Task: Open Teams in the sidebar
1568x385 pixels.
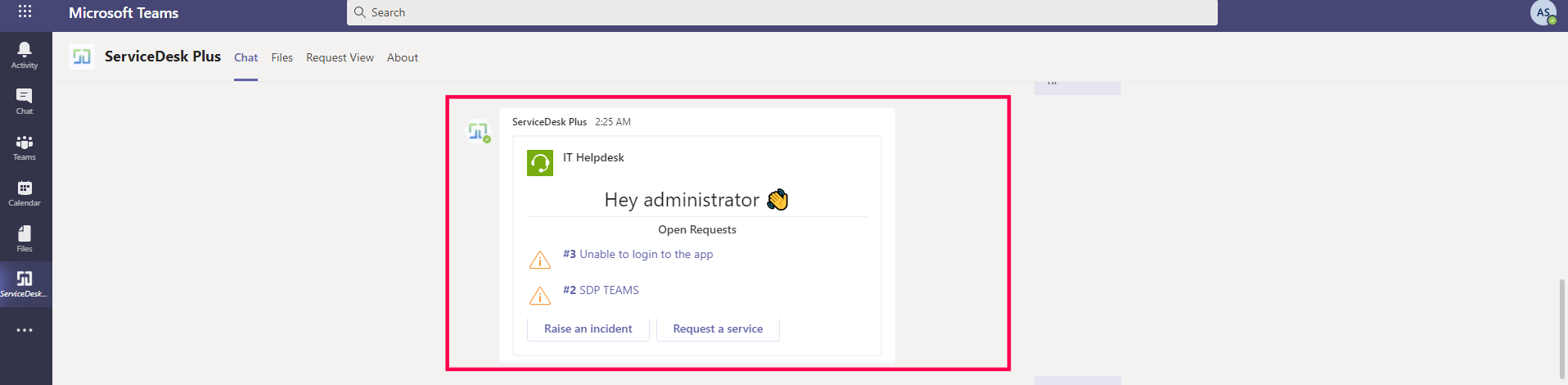Action: point(25,147)
